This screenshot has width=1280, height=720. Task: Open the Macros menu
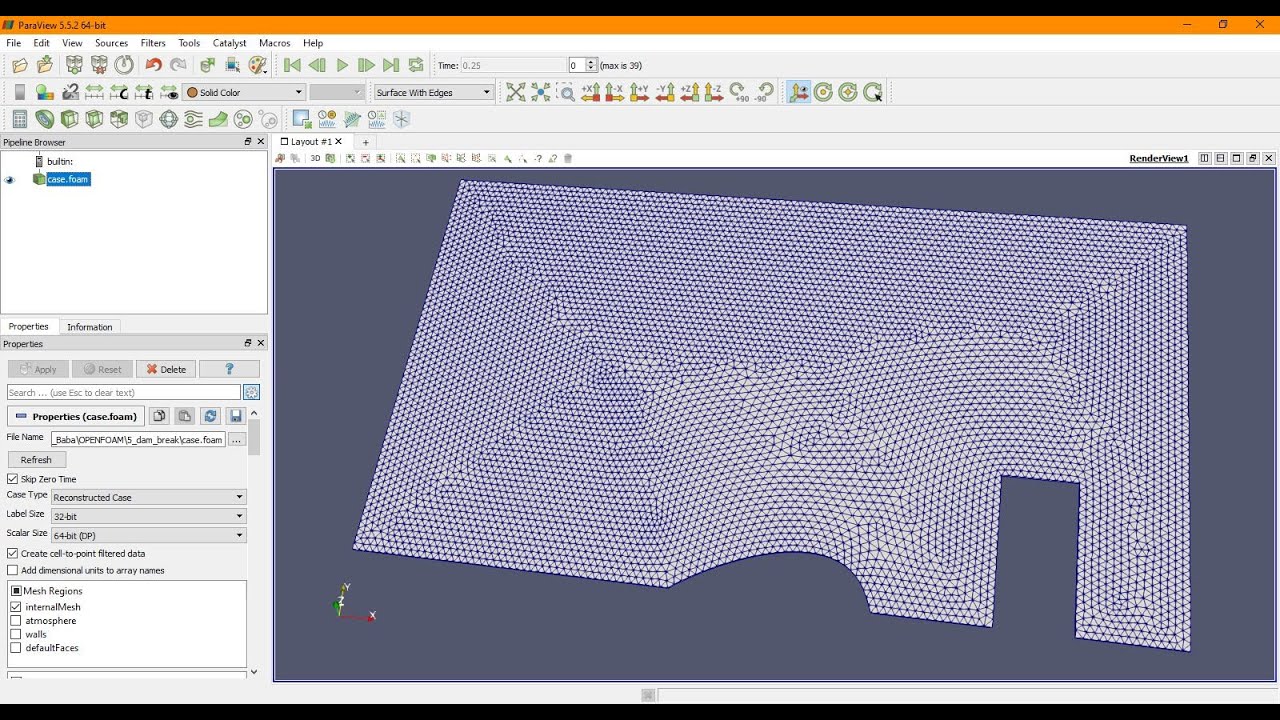click(274, 43)
